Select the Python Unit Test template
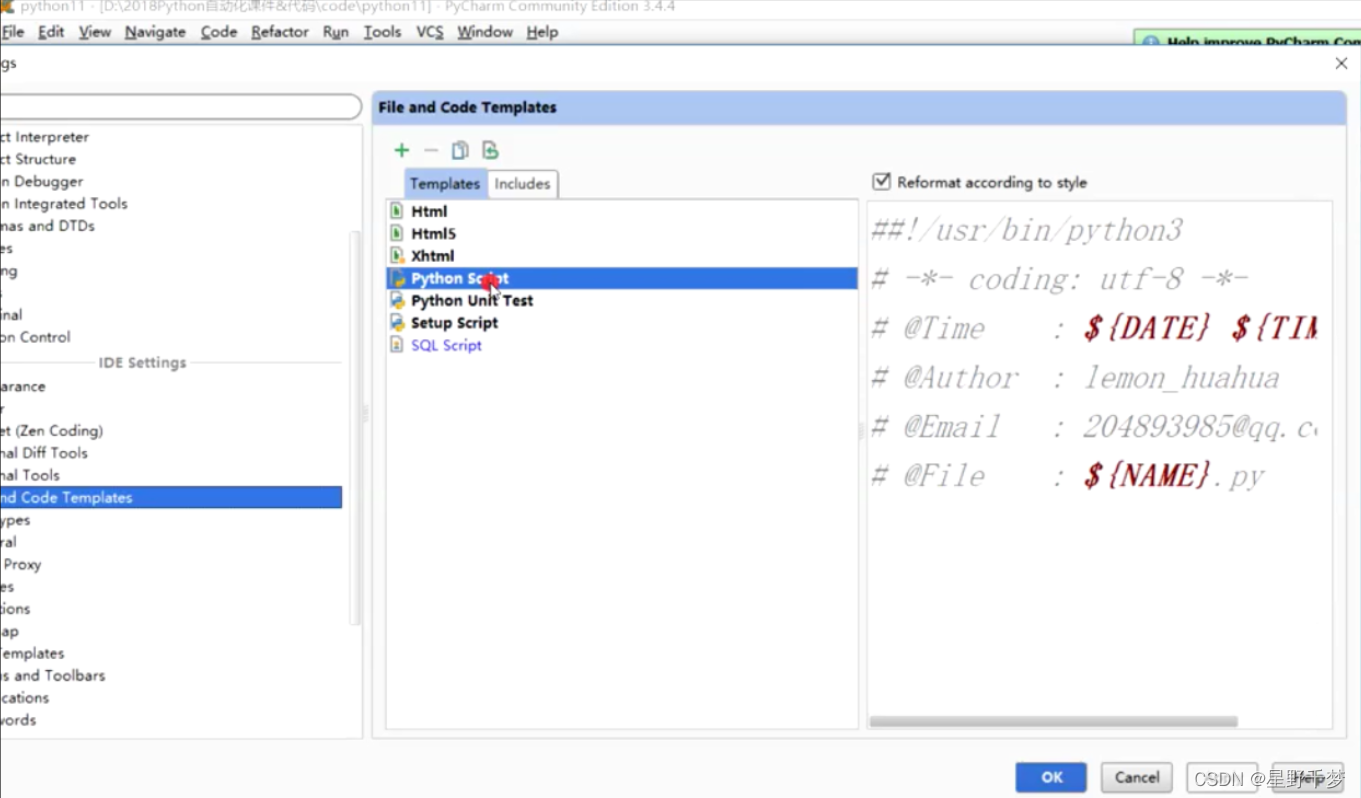Viewport: 1361px width, 798px height. click(x=472, y=300)
